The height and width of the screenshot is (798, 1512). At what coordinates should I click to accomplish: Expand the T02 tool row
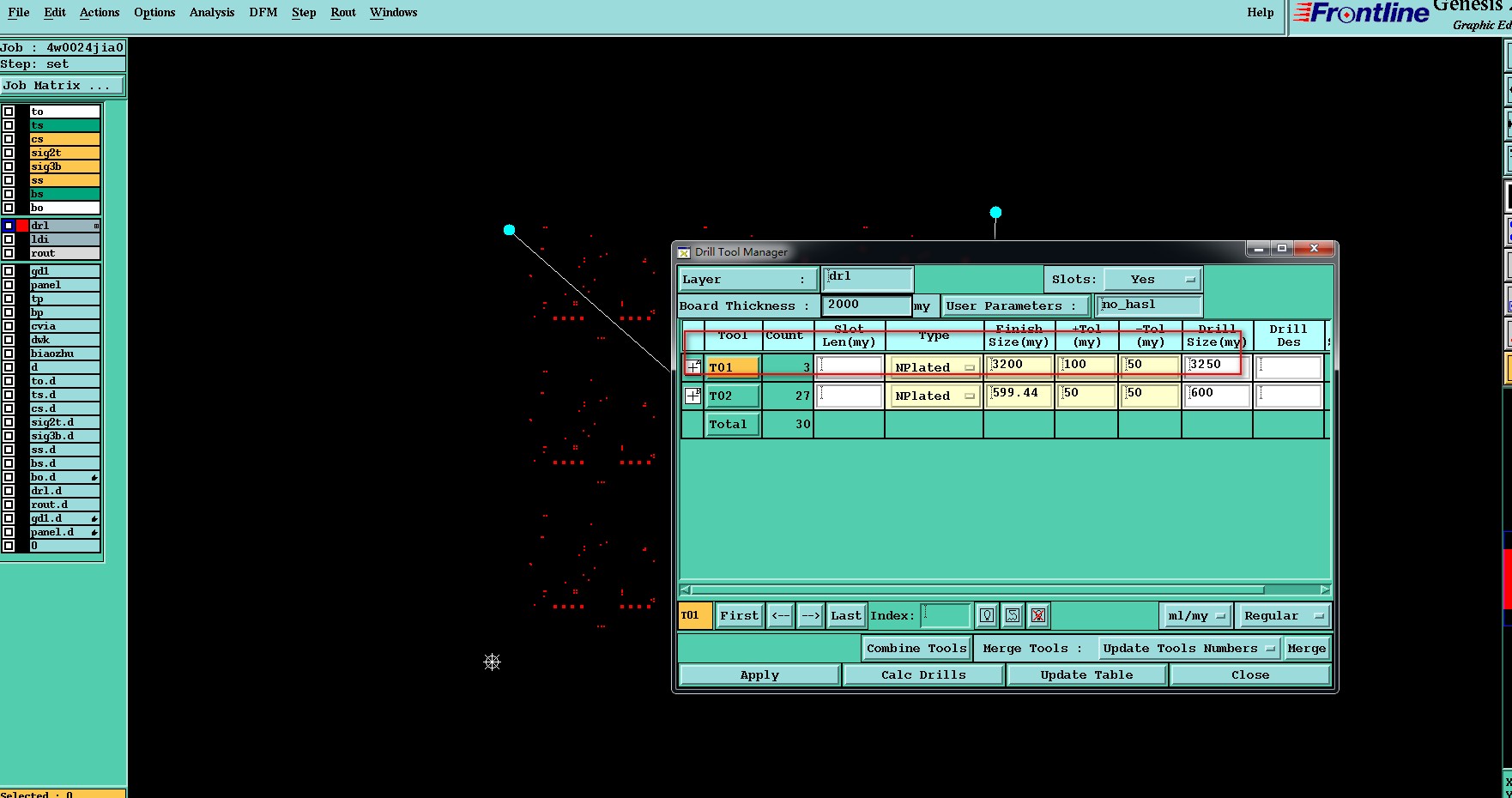tap(692, 396)
